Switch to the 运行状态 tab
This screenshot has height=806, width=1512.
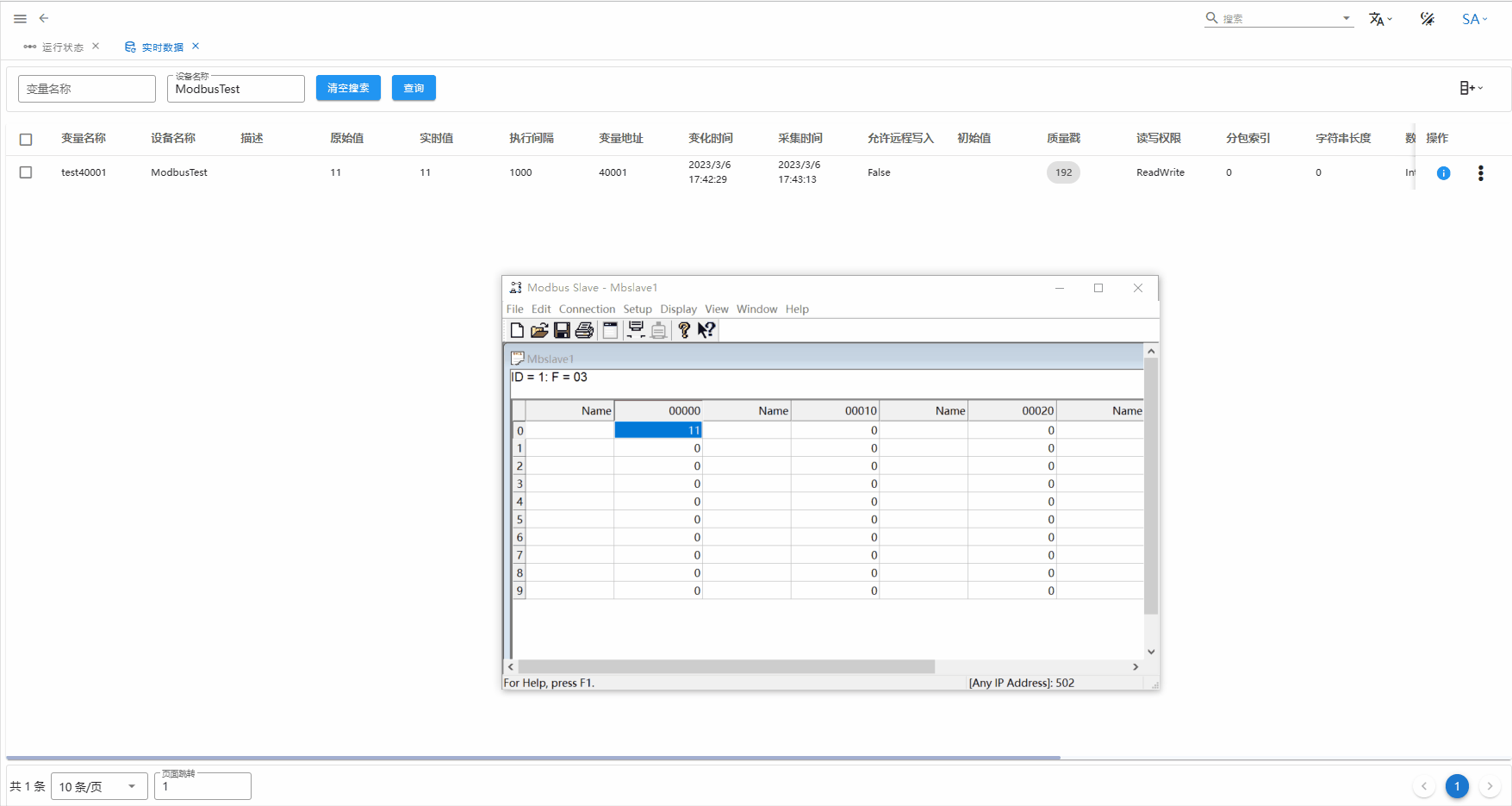coord(62,47)
